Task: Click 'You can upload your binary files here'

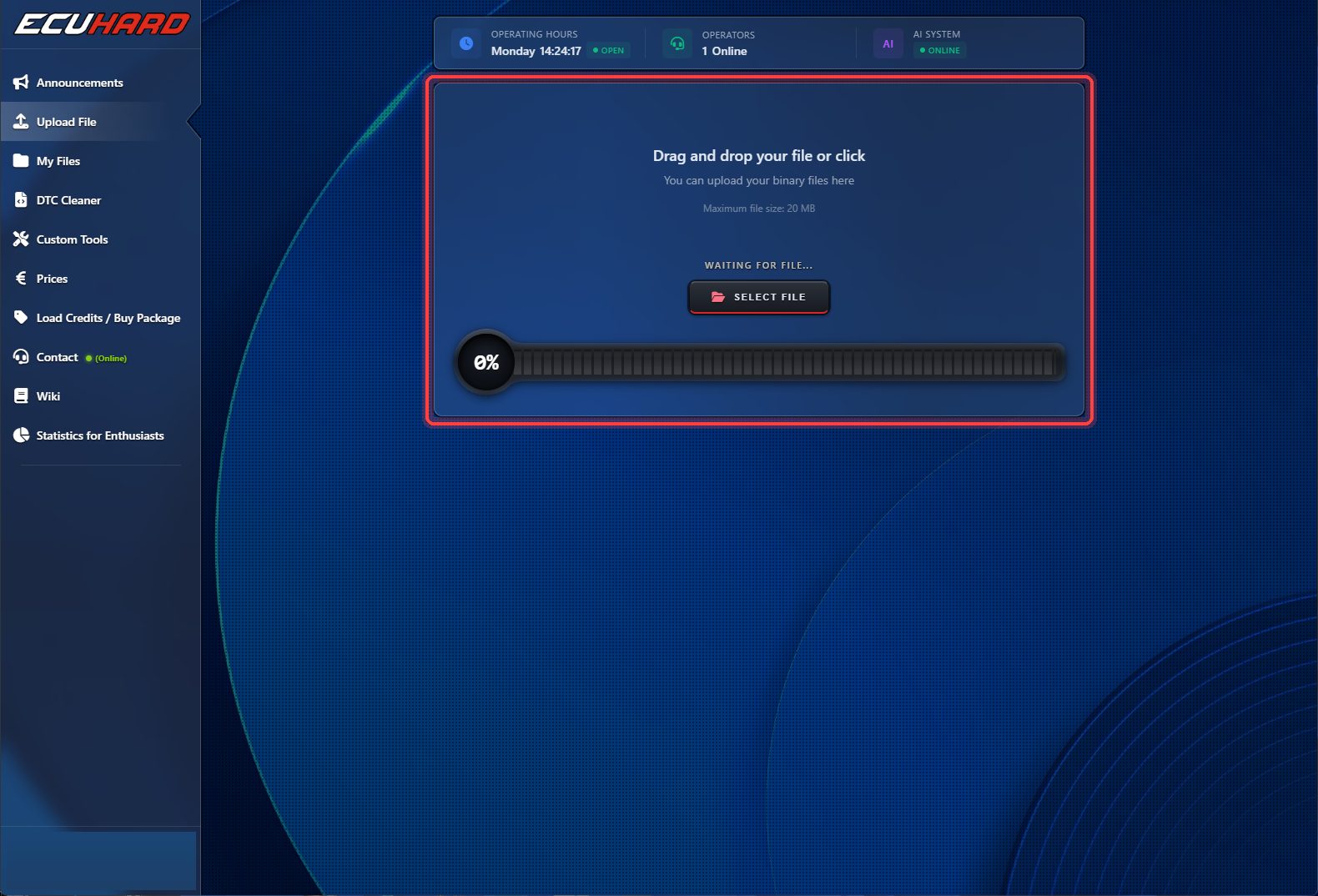Action: click(759, 180)
